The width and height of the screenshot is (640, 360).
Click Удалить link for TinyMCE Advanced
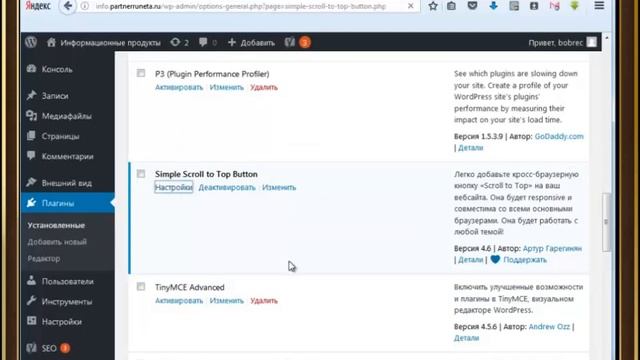[x=264, y=301]
